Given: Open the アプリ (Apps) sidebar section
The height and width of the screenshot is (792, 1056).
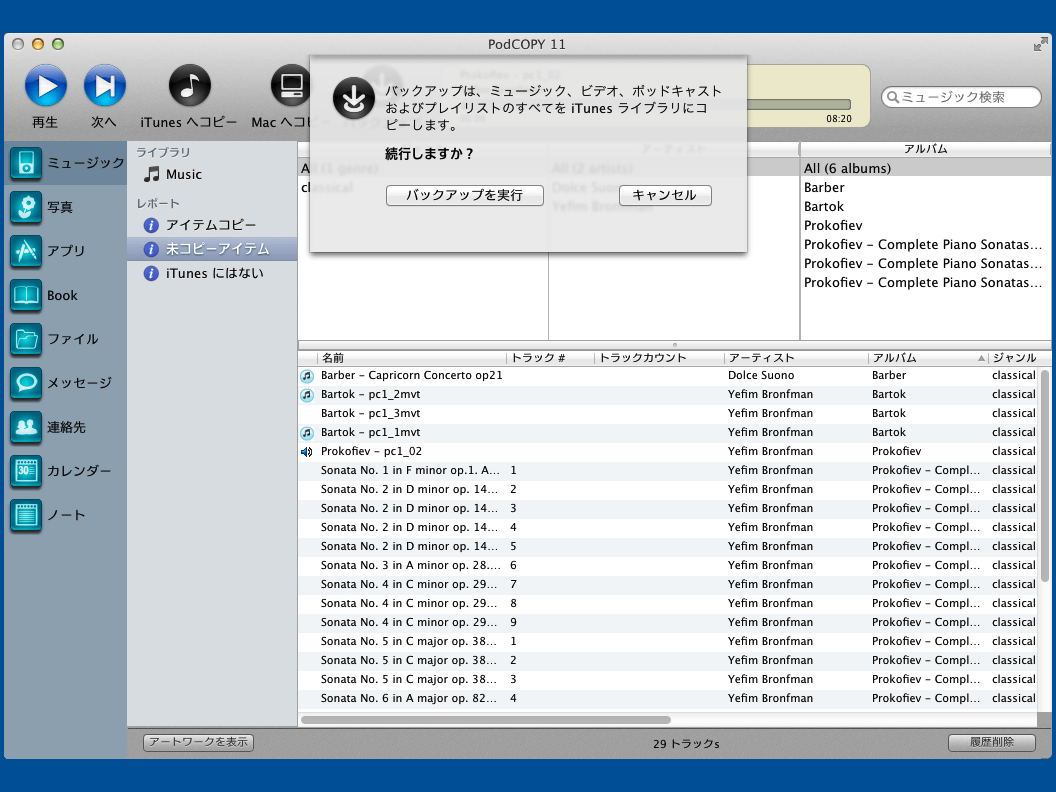Looking at the screenshot, I should pyautogui.click(x=65, y=251).
